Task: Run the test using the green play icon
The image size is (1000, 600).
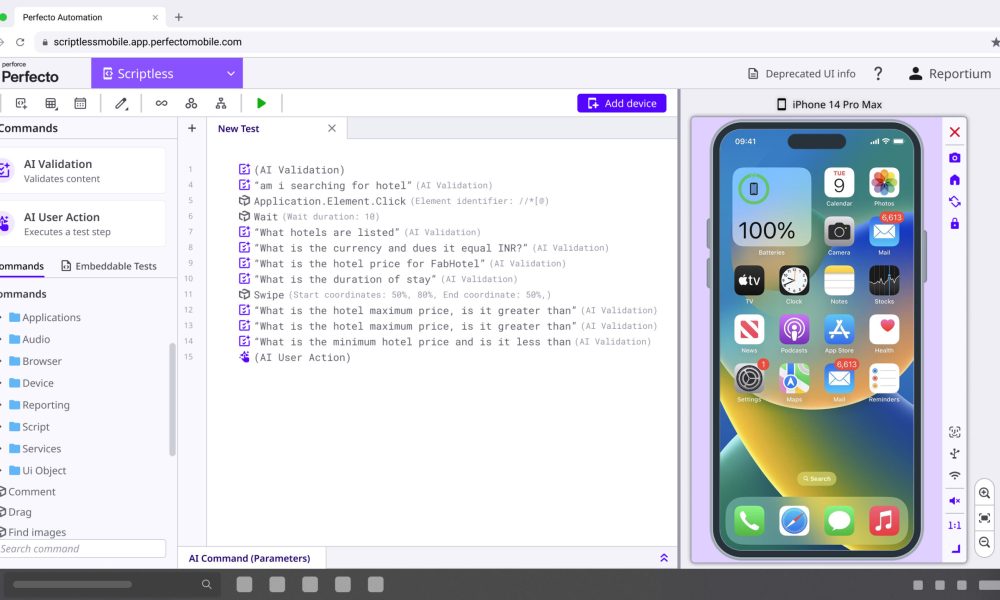Action: coord(262,102)
